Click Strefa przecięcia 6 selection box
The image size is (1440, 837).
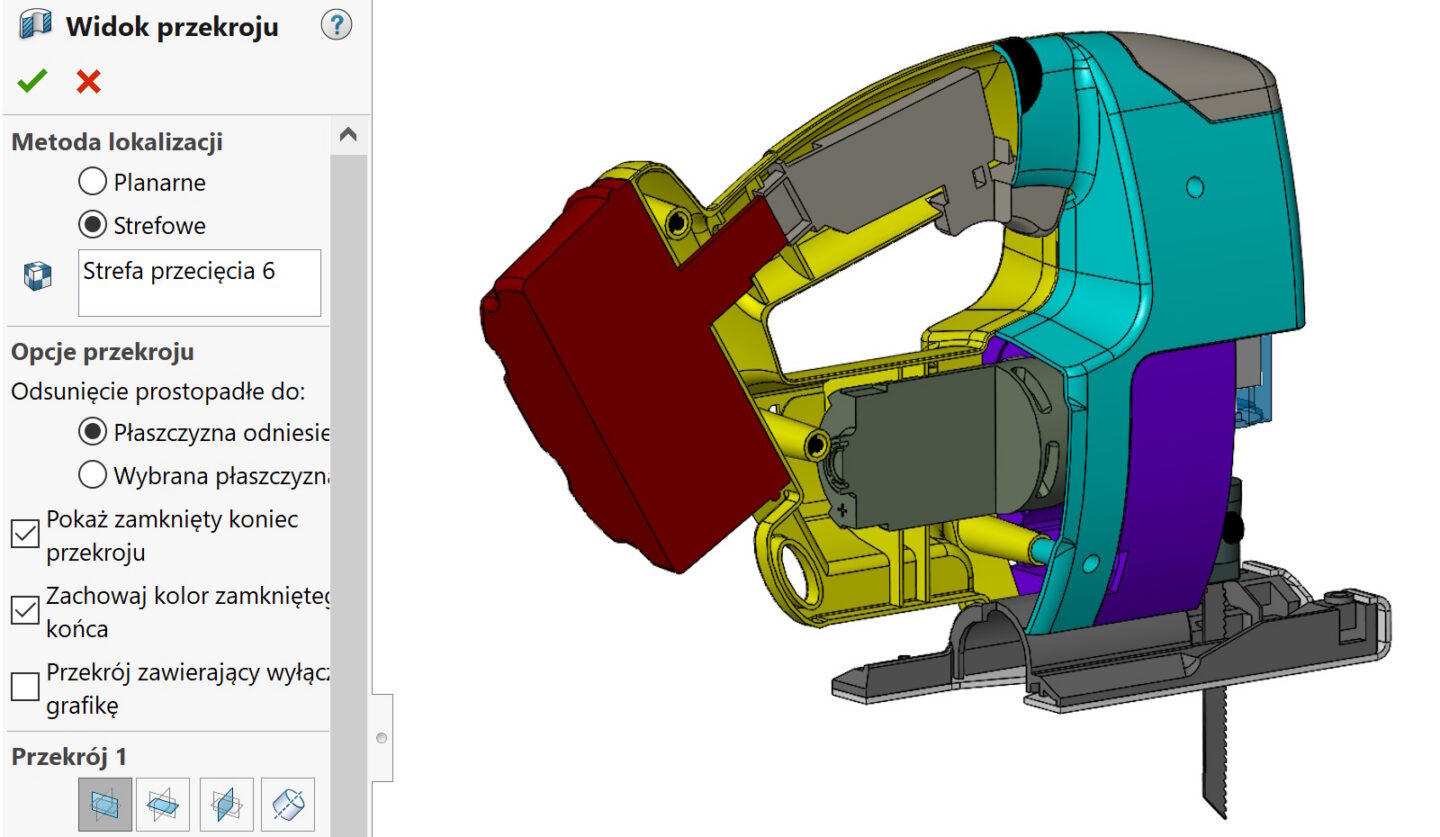200,283
